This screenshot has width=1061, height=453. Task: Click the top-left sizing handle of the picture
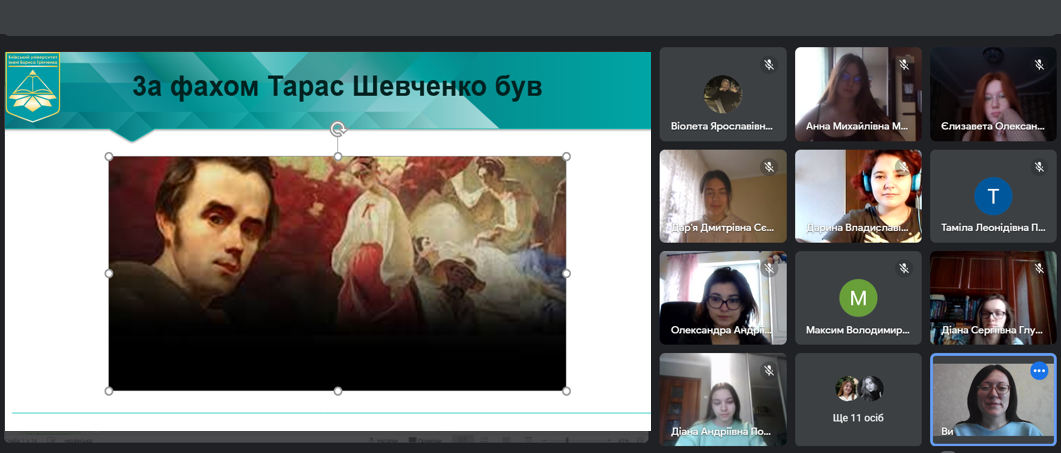pos(109,156)
